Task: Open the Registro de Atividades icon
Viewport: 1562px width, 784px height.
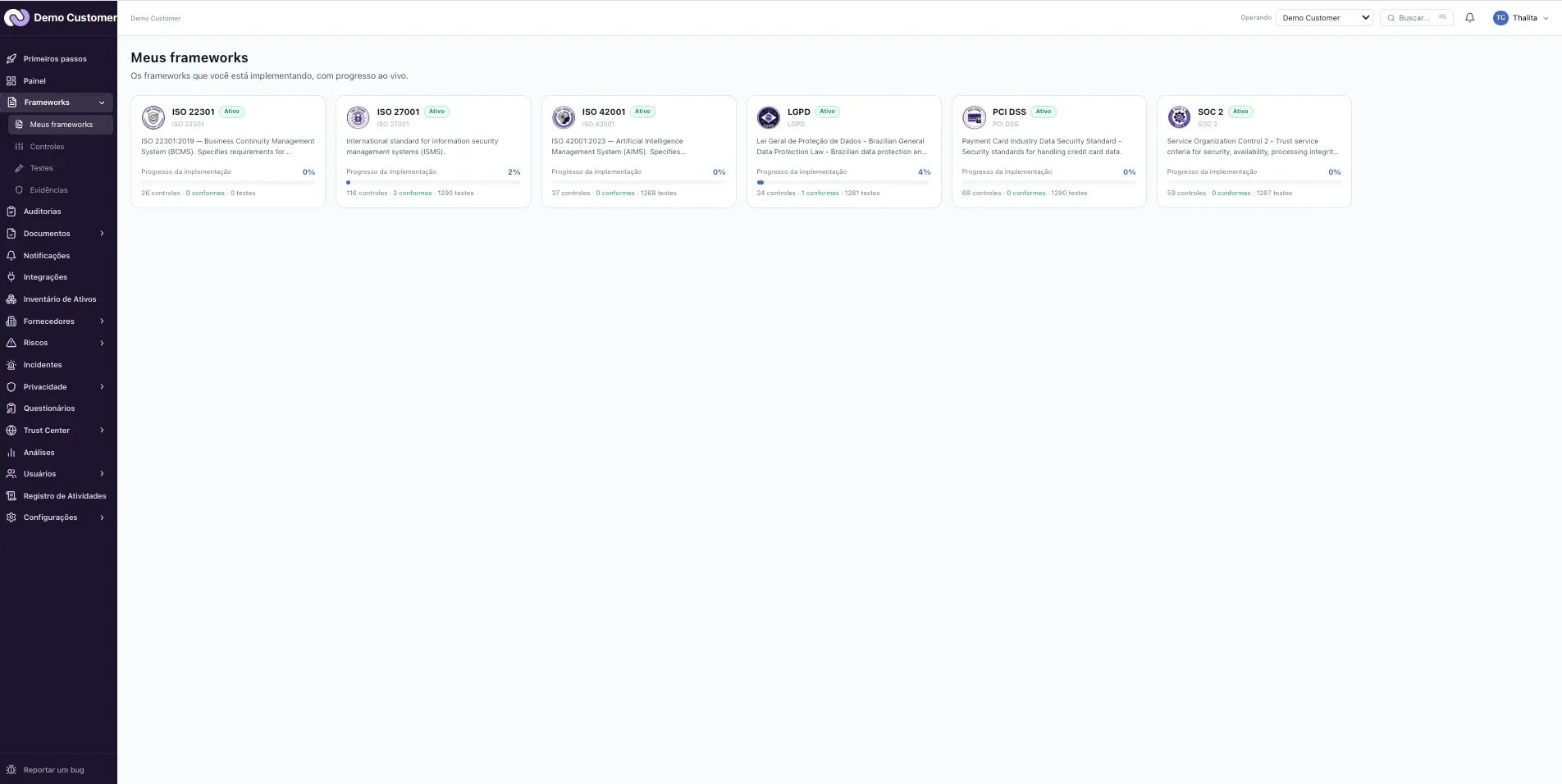Action: tap(11, 496)
